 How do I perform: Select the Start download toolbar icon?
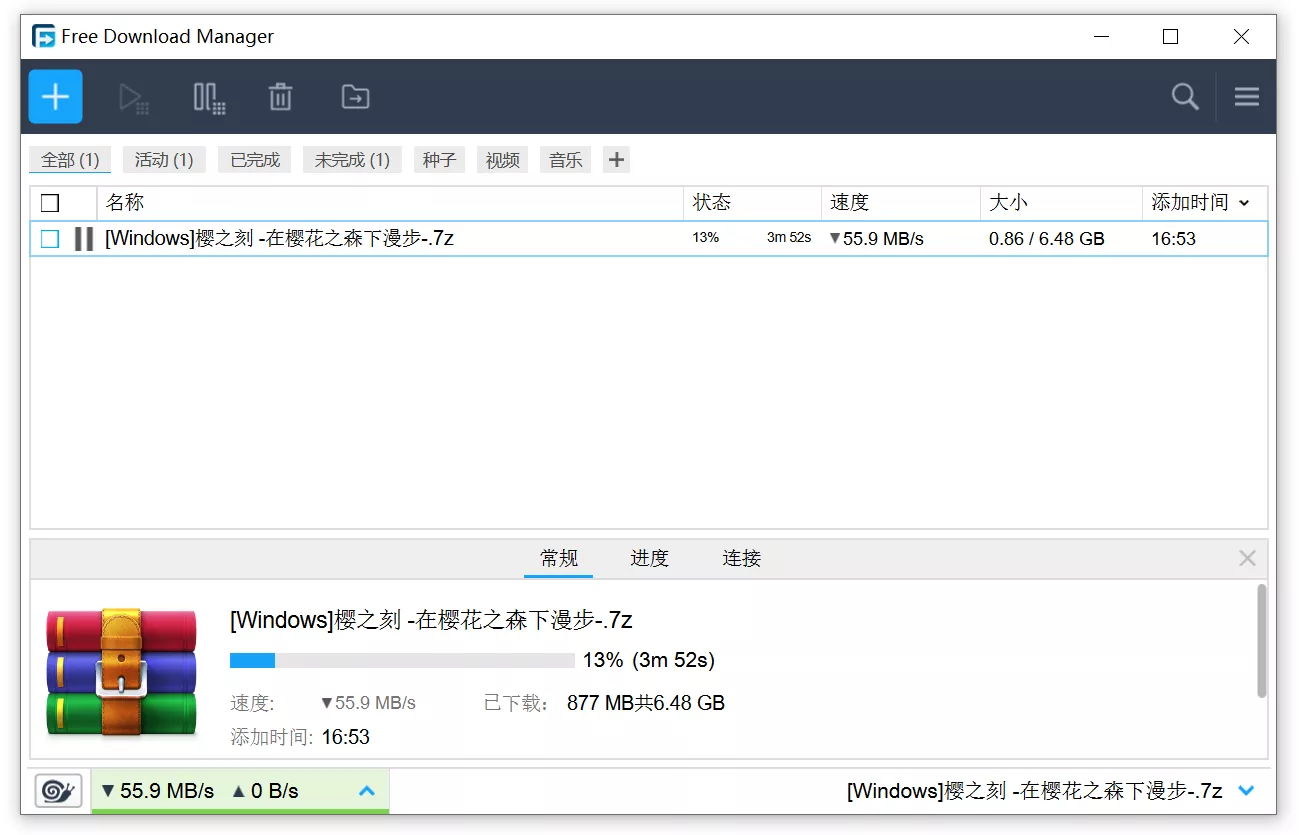point(135,96)
